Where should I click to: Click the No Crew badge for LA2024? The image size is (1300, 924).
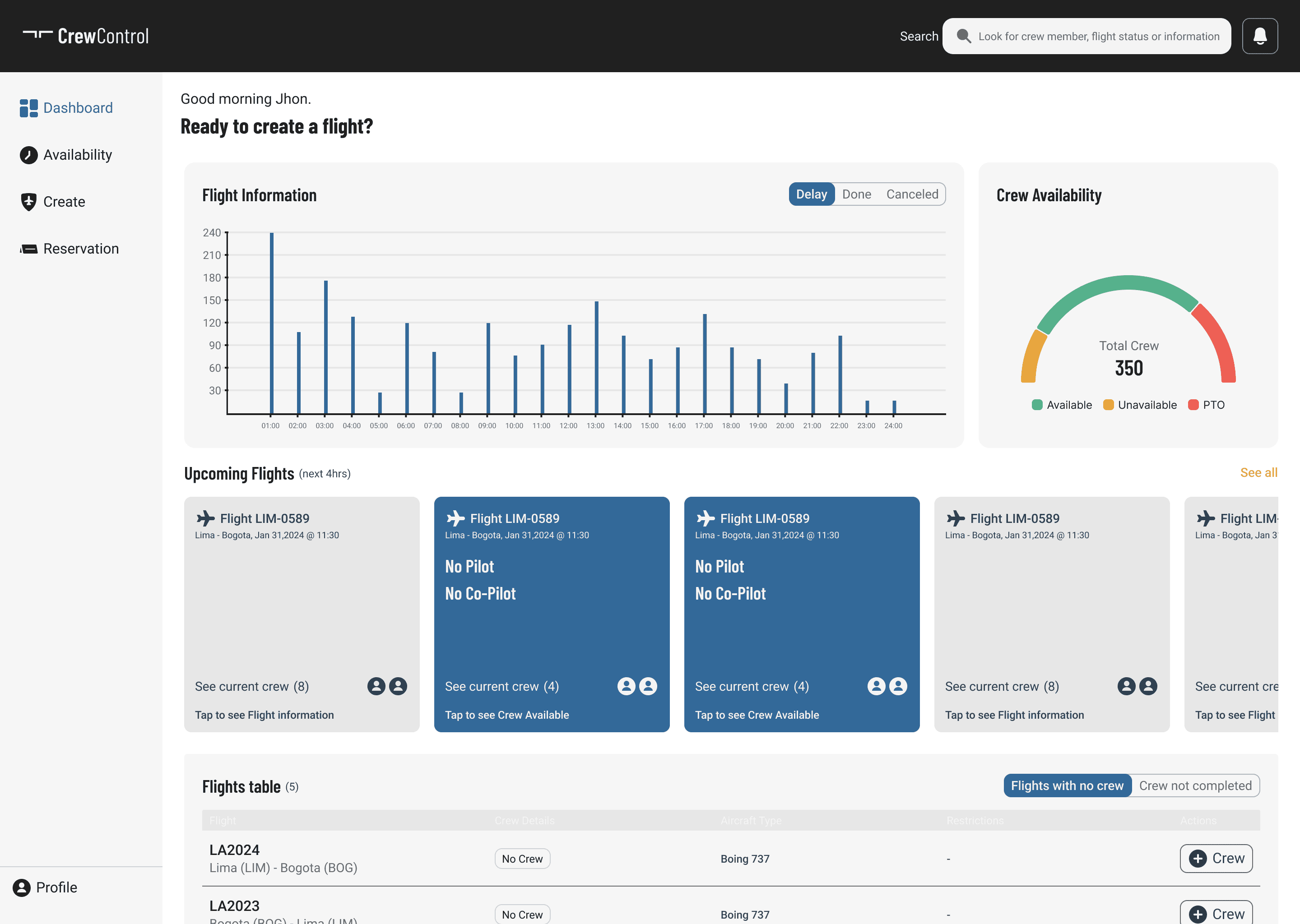point(522,859)
